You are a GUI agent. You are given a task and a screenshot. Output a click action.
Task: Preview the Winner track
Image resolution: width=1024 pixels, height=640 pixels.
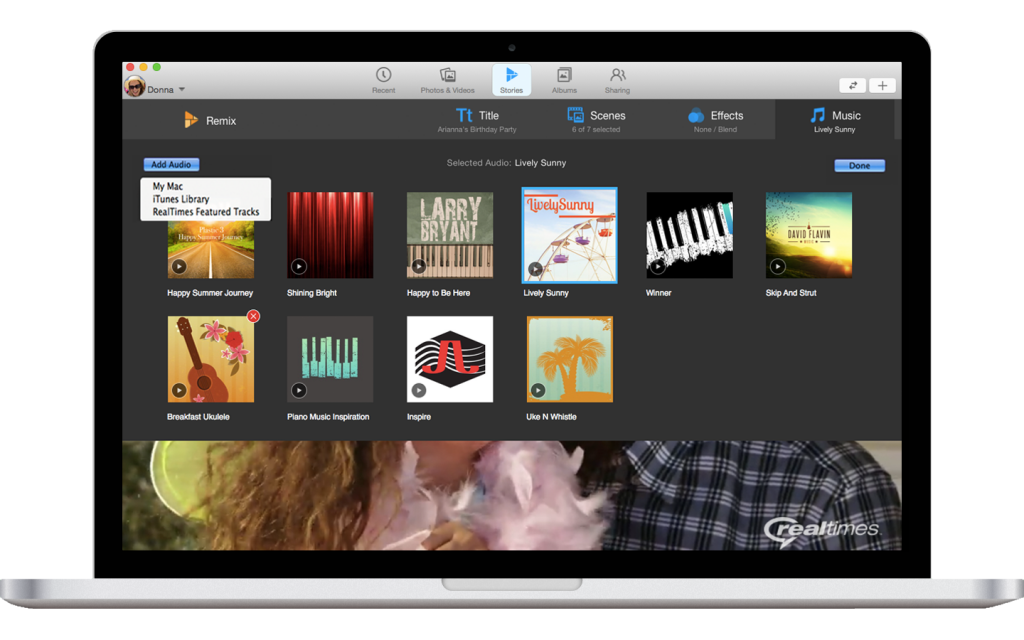click(x=658, y=266)
